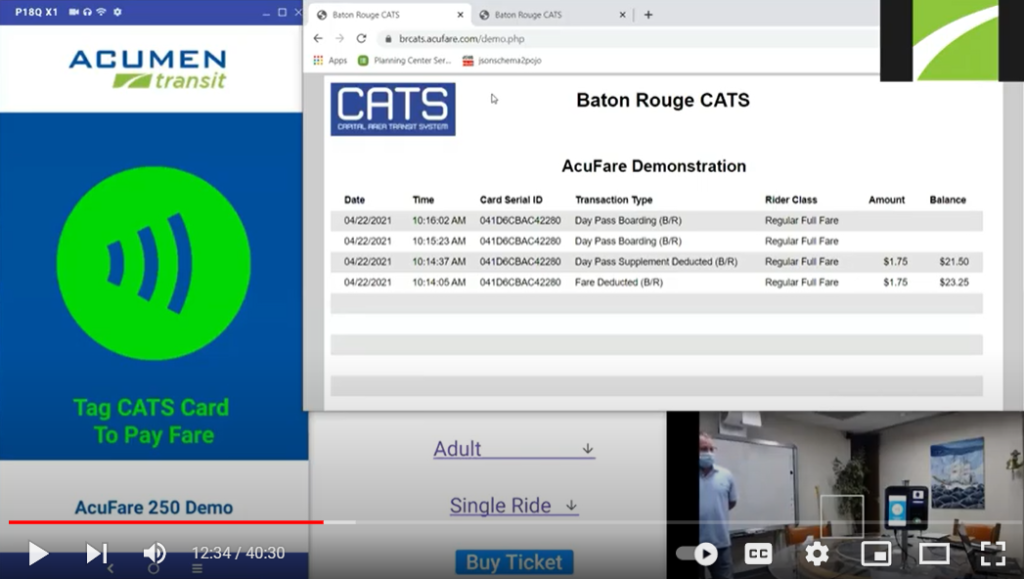View site info via the padlock icon
Screen dimensions: 1024x579
click(x=388, y=39)
